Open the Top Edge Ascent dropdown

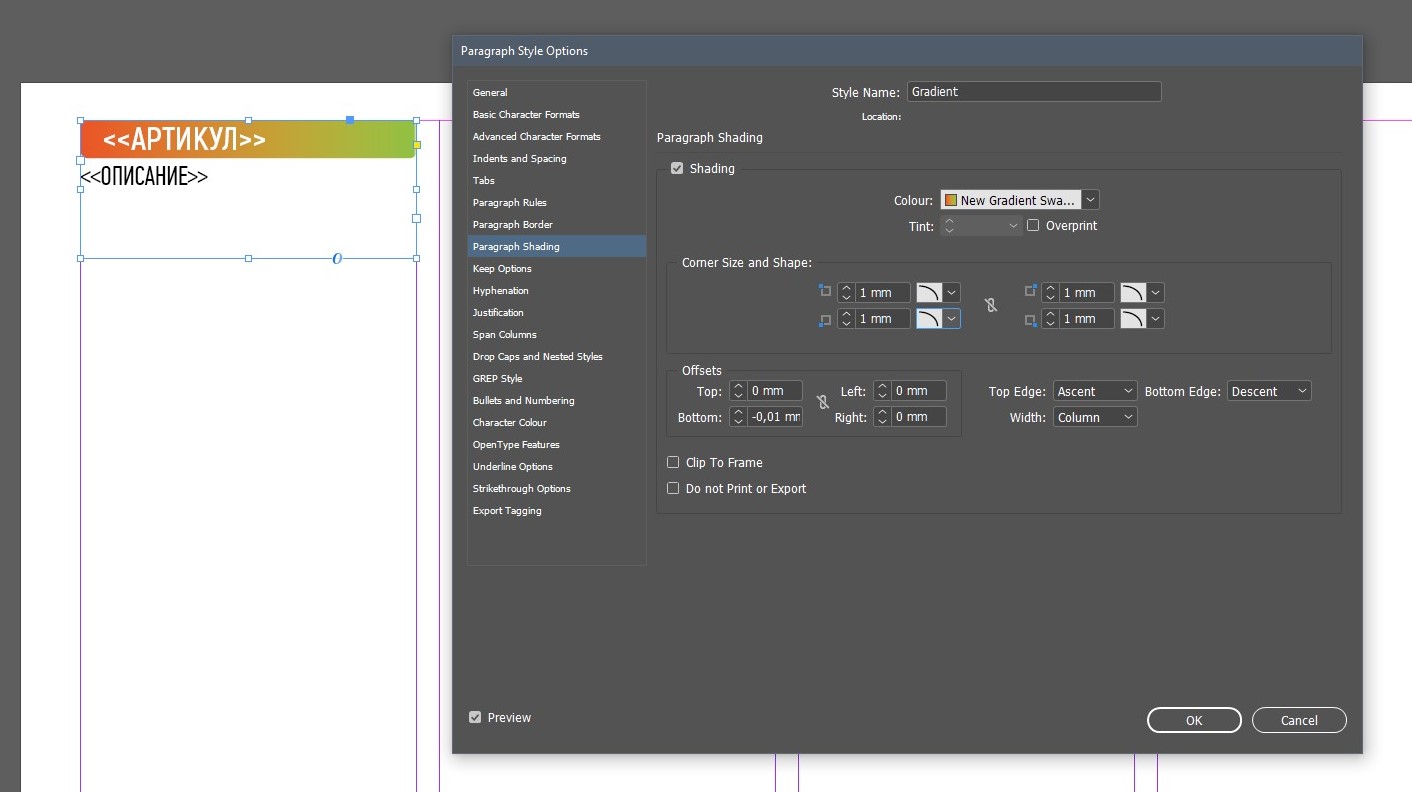tap(1095, 391)
